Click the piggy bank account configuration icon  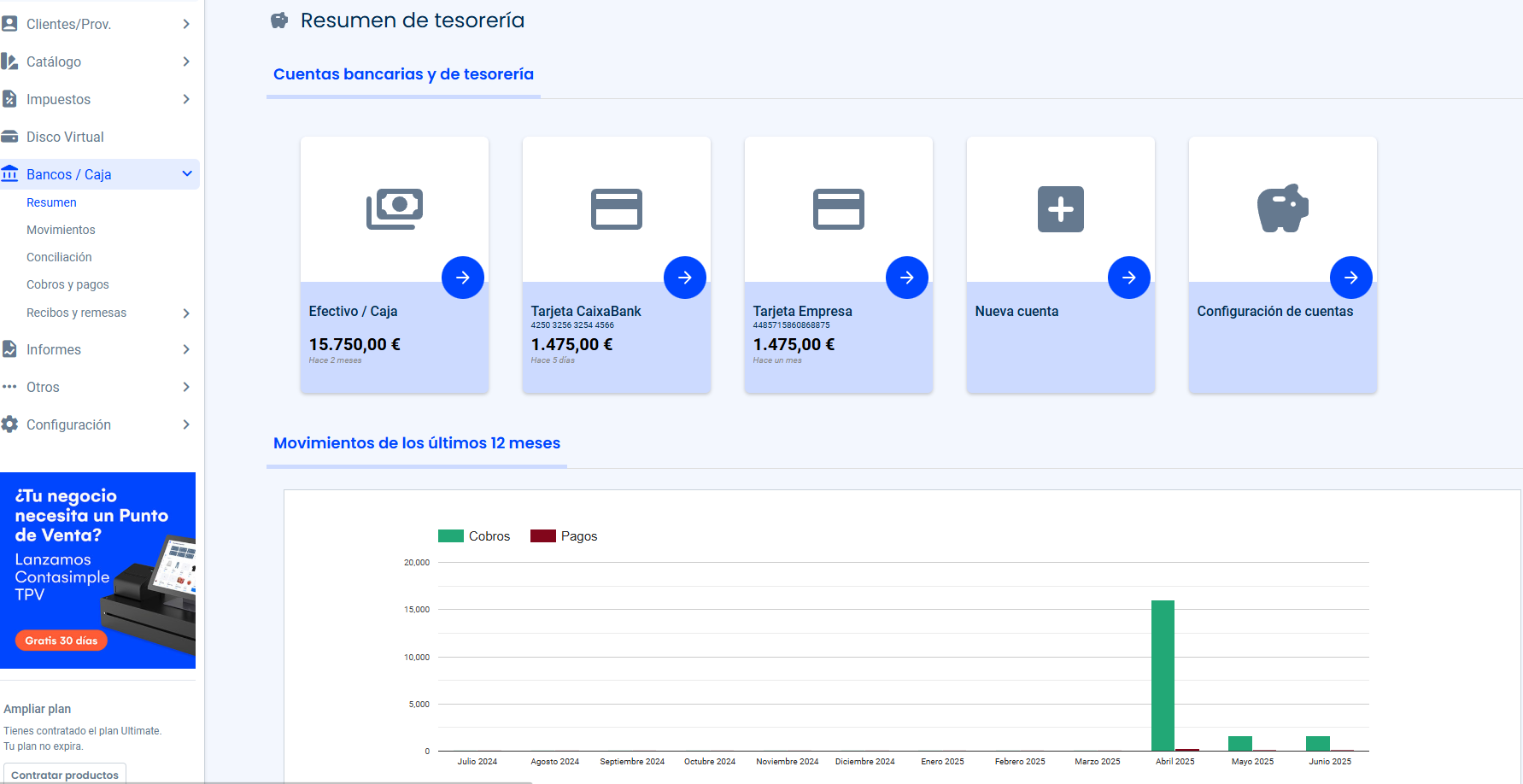pyautogui.click(x=1282, y=209)
